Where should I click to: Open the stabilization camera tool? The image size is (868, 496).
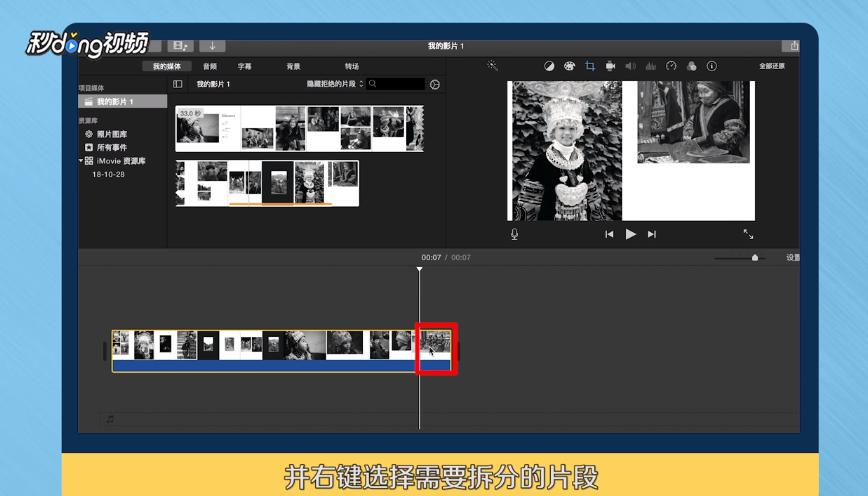610,66
